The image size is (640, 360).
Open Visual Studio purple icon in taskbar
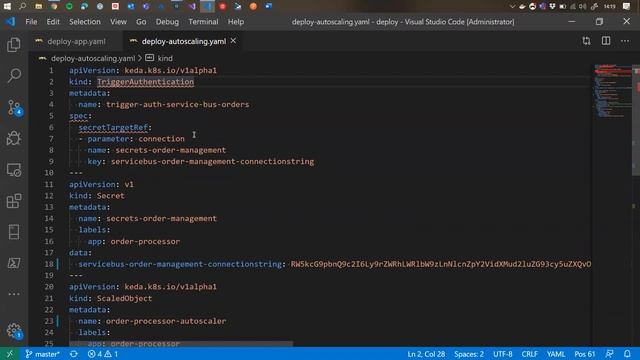[192, 6]
